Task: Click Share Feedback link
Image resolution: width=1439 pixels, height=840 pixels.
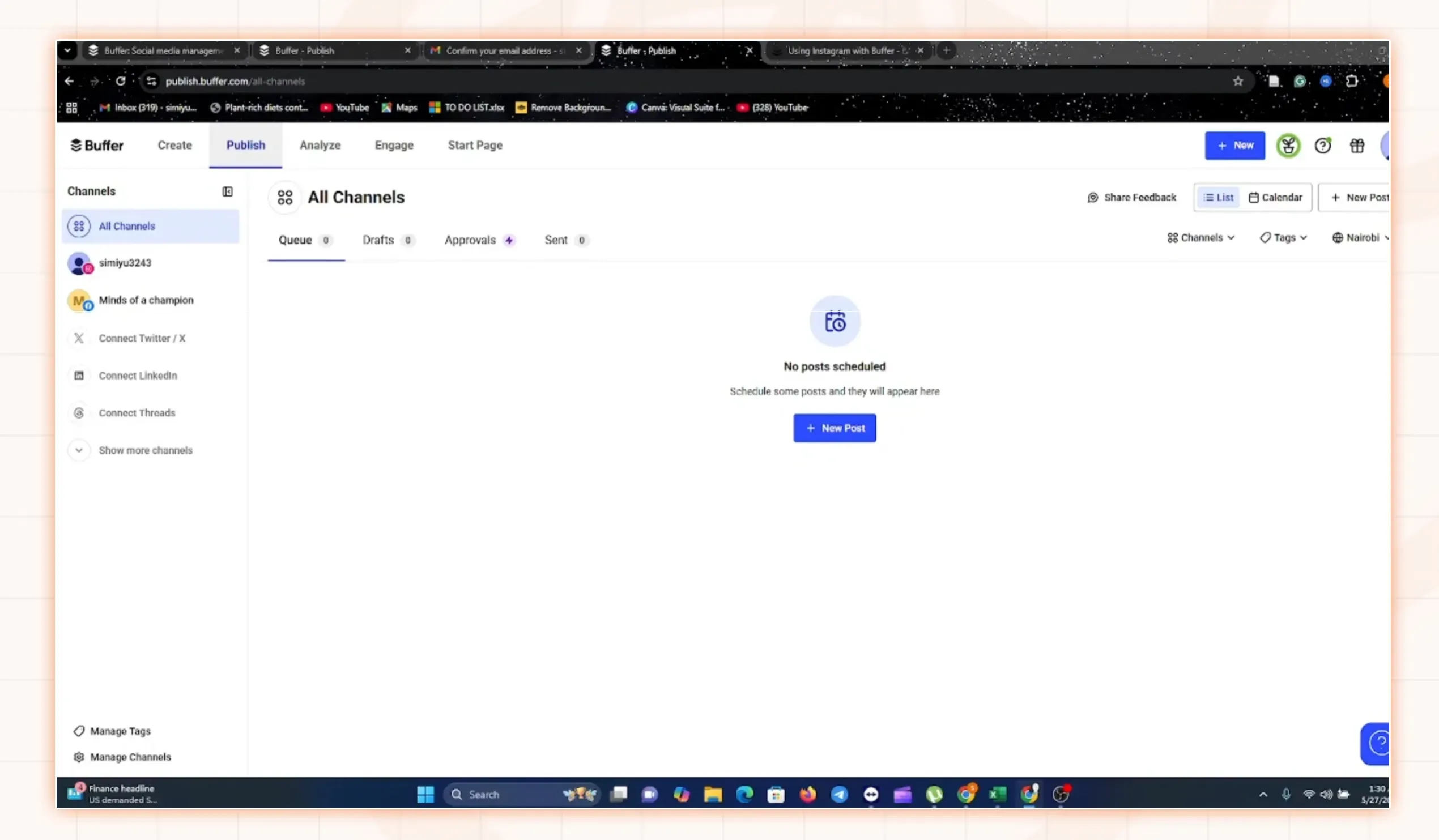Action: click(x=1131, y=198)
